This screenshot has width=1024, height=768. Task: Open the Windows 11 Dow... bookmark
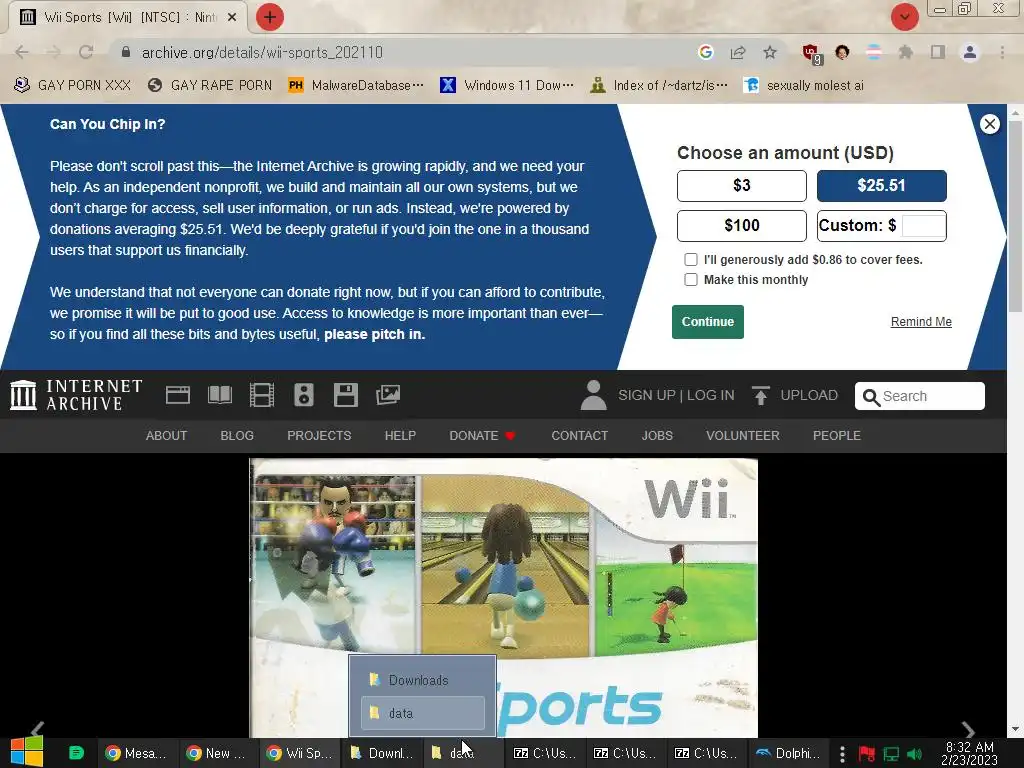click(x=507, y=86)
